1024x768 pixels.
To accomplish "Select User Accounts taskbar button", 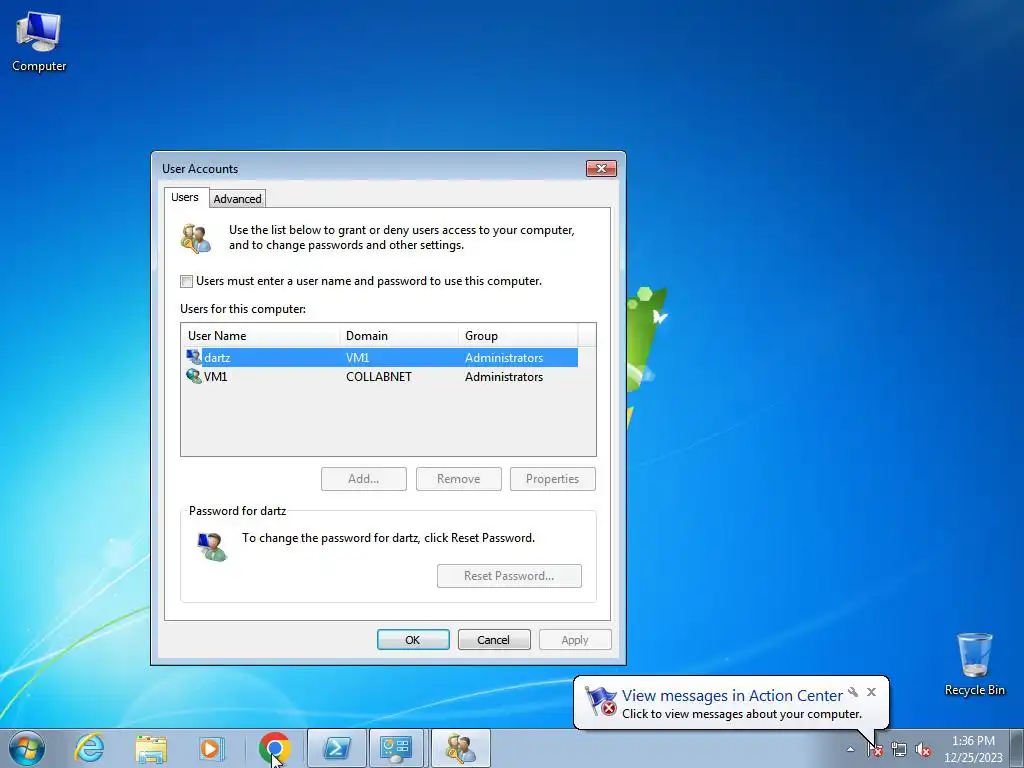I will point(460,748).
